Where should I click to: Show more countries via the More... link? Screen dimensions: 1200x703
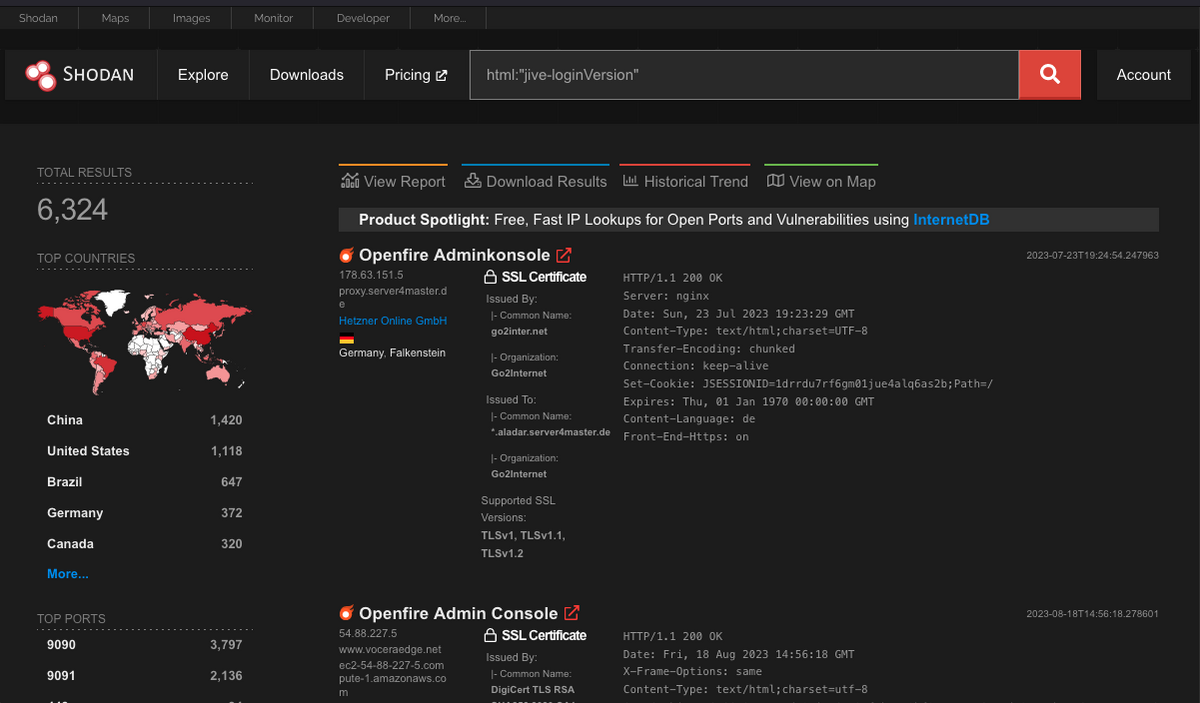[x=66, y=573]
